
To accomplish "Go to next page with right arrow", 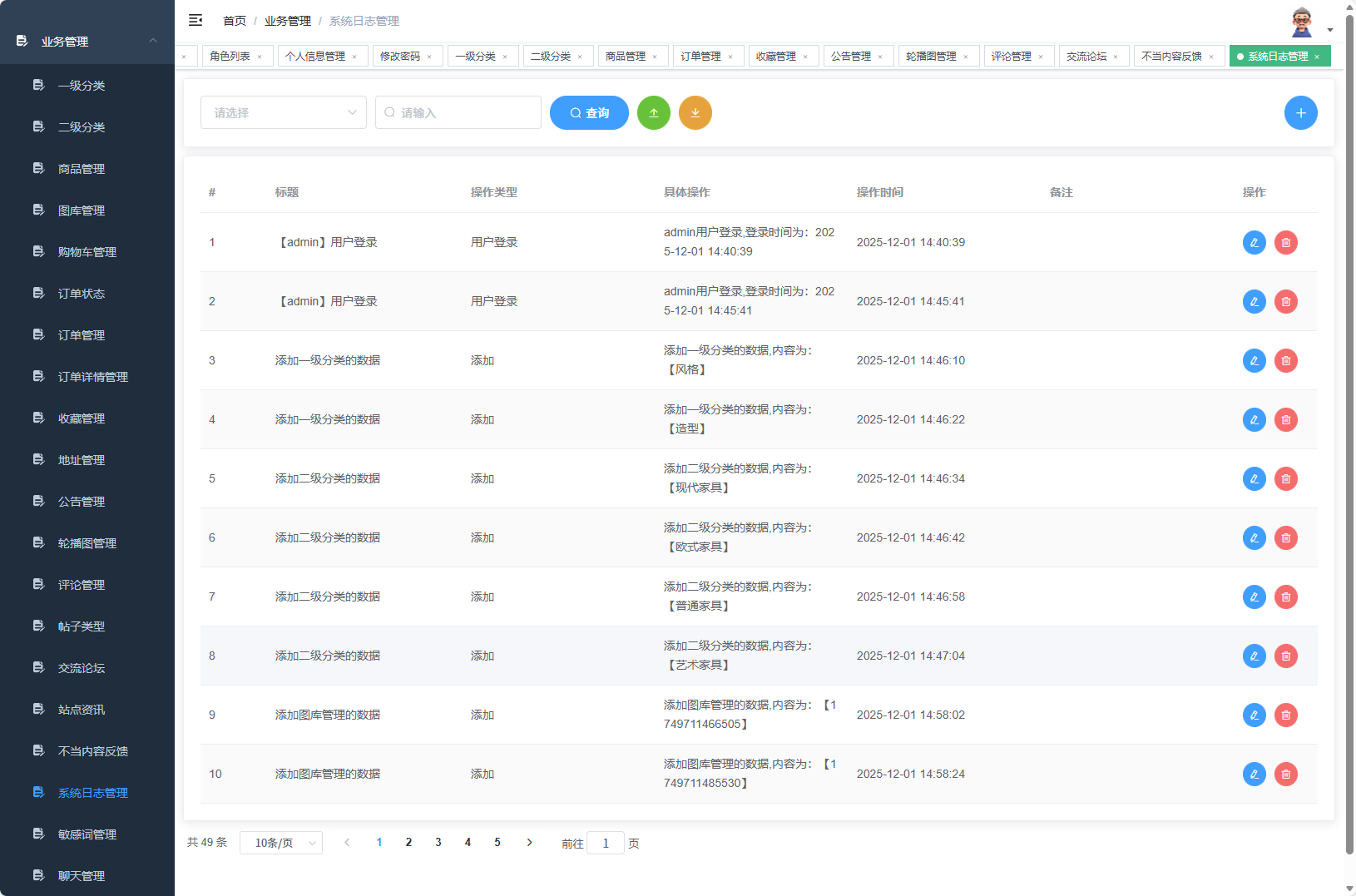I will [x=529, y=843].
